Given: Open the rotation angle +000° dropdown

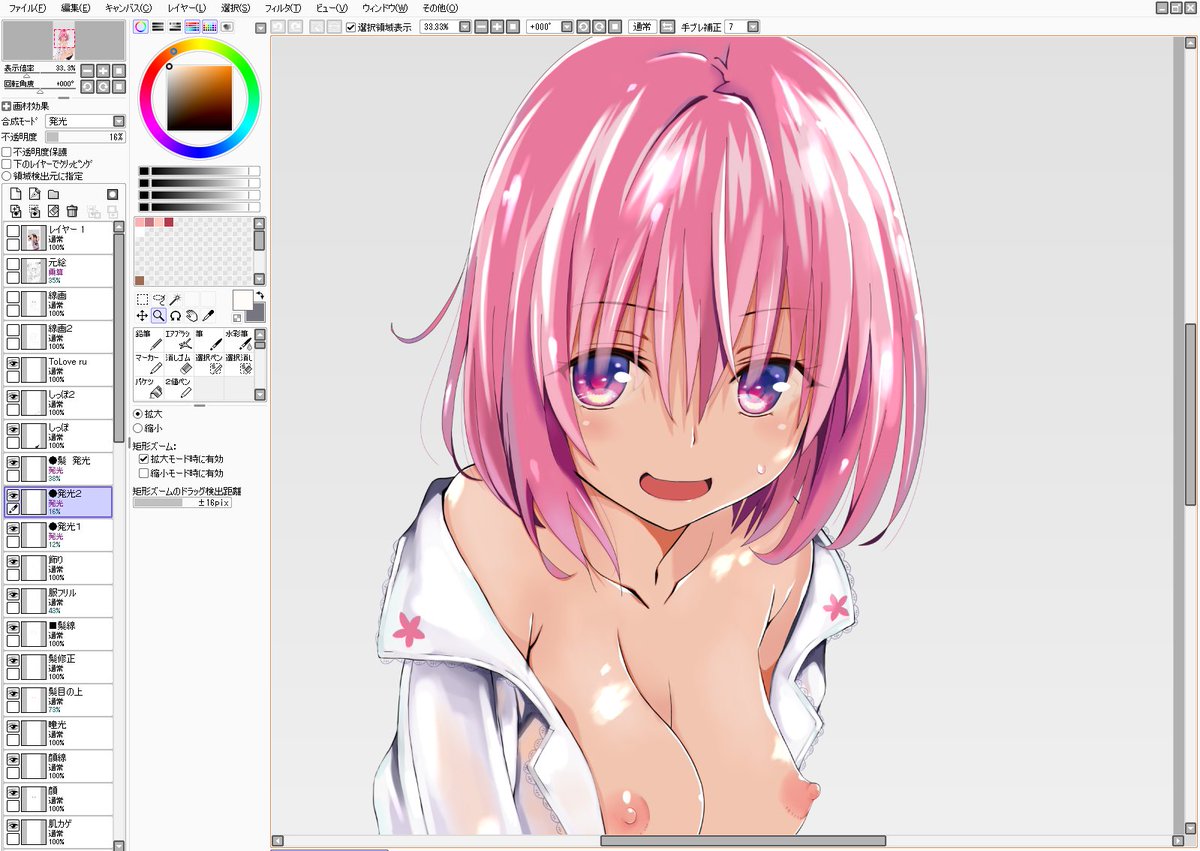Looking at the screenshot, I should [x=567, y=27].
